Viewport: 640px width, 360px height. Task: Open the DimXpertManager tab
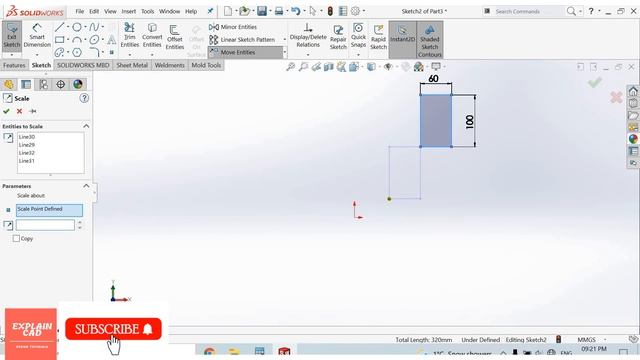tap(60, 84)
